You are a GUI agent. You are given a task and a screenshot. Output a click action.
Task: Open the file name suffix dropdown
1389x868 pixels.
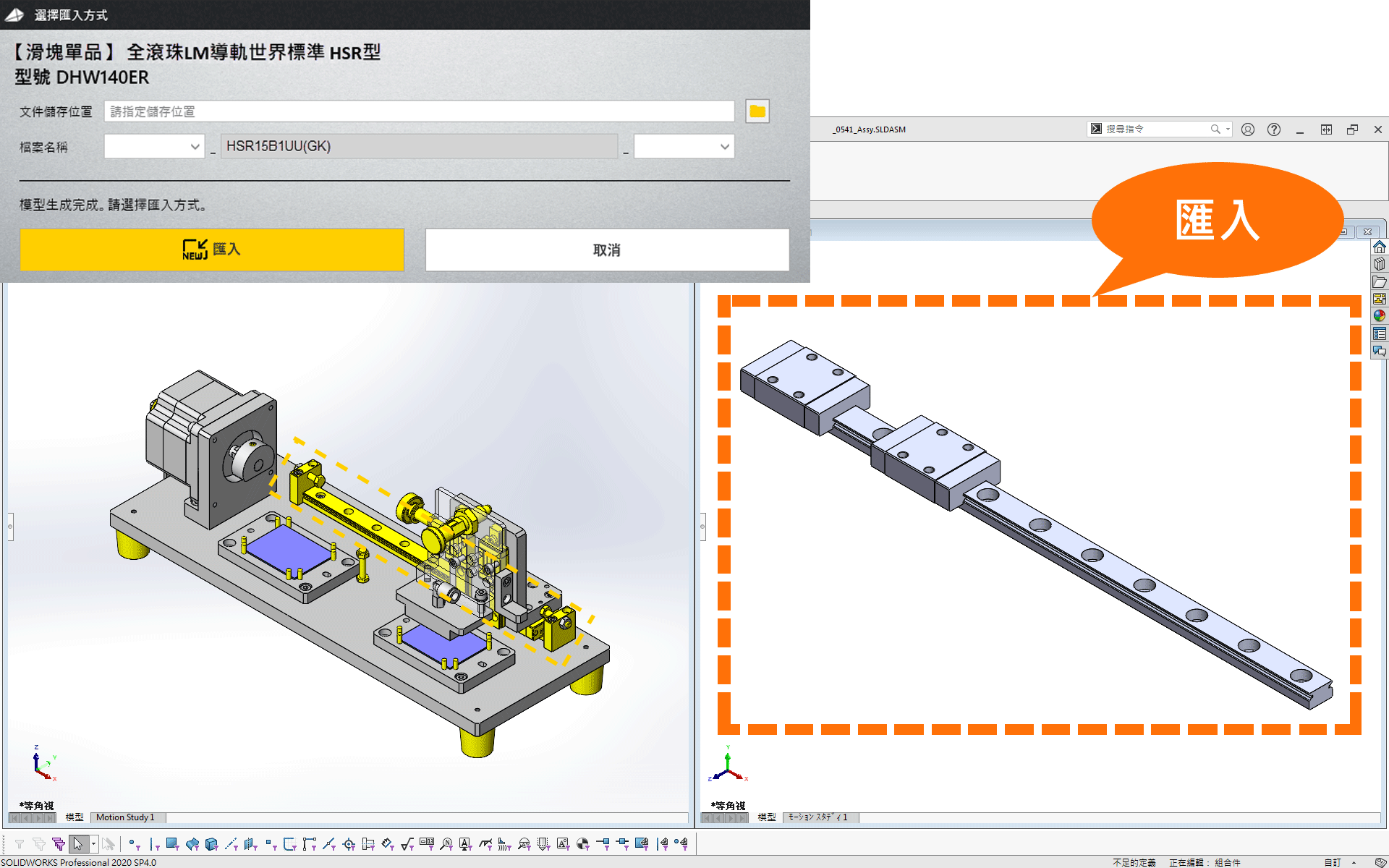click(684, 147)
